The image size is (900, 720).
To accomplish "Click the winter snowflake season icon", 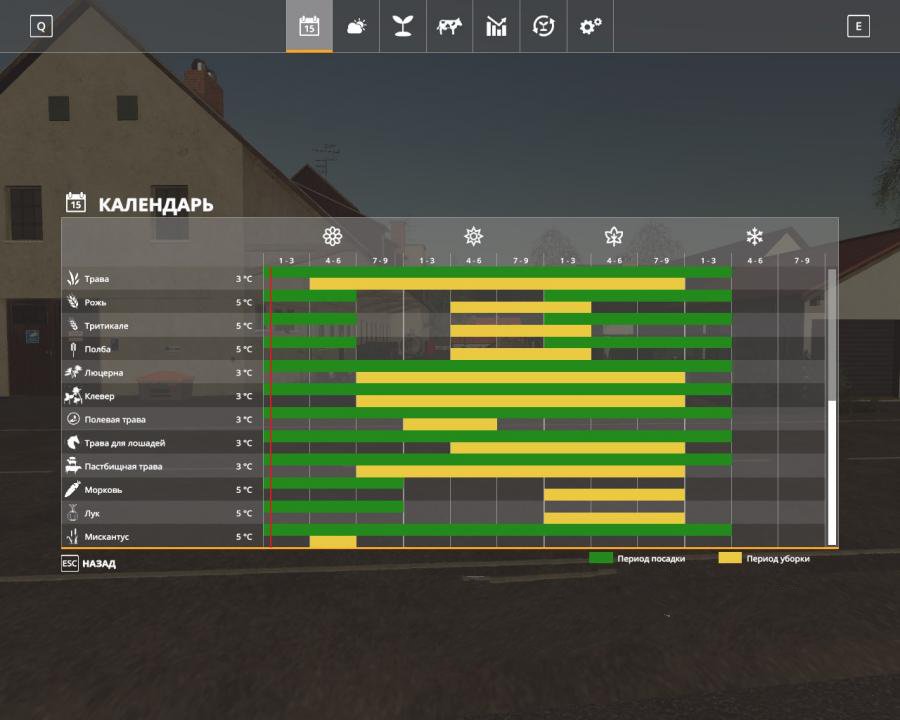I will pos(754,236).
